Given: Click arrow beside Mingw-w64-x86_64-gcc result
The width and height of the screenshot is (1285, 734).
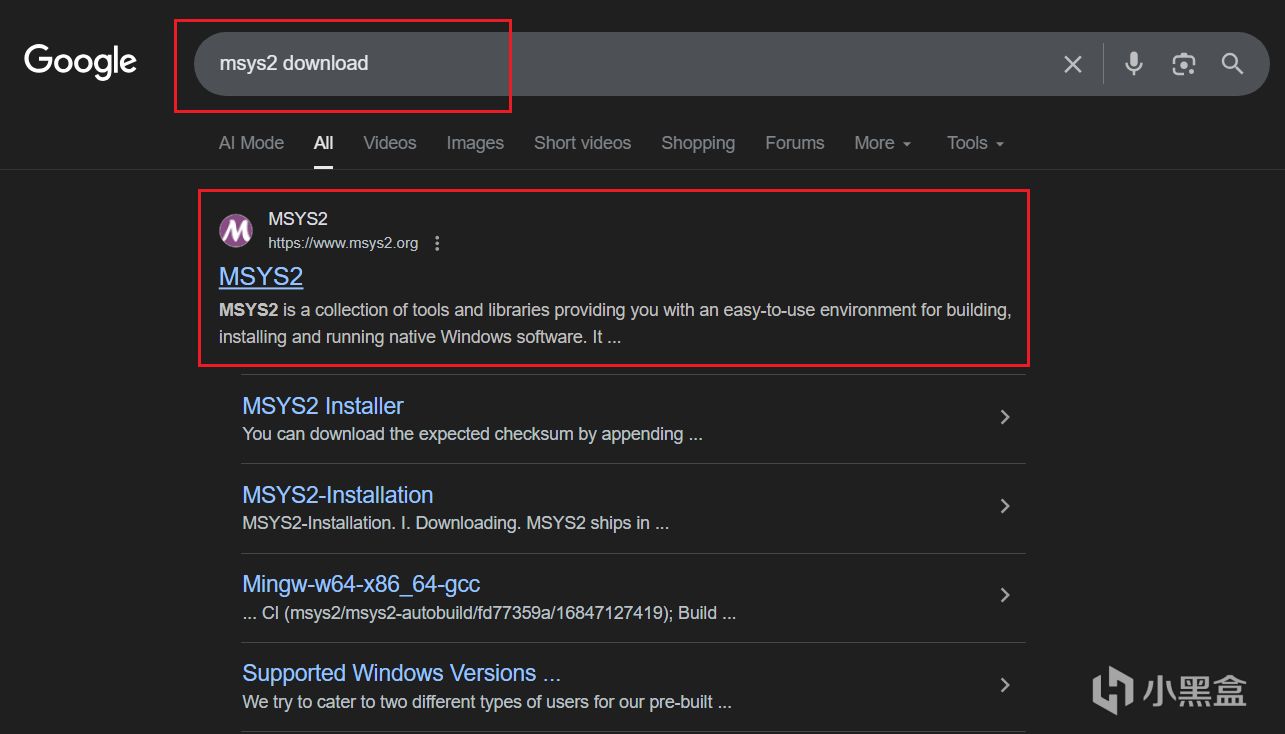Looking at the screenshot, I should [x=1005, y=595].
